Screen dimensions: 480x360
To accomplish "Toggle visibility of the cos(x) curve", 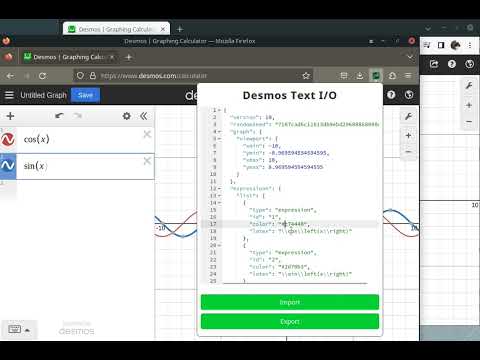I will 8,140.
